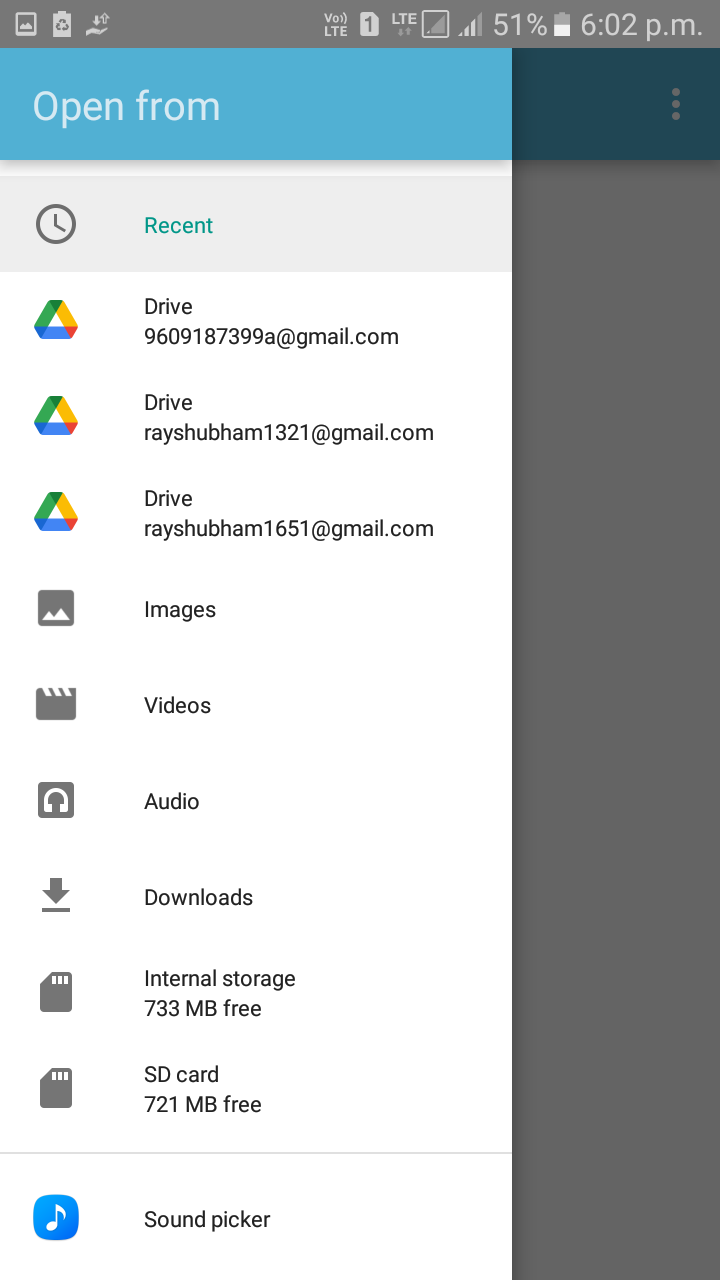Select rayshubham1651@gmail.com account text
The image size is (720, 1280).
pos(289,529)
